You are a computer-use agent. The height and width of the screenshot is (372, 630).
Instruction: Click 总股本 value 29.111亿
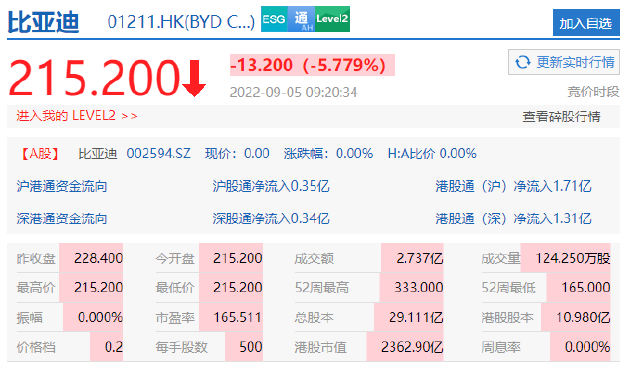(x=416, y=317)
